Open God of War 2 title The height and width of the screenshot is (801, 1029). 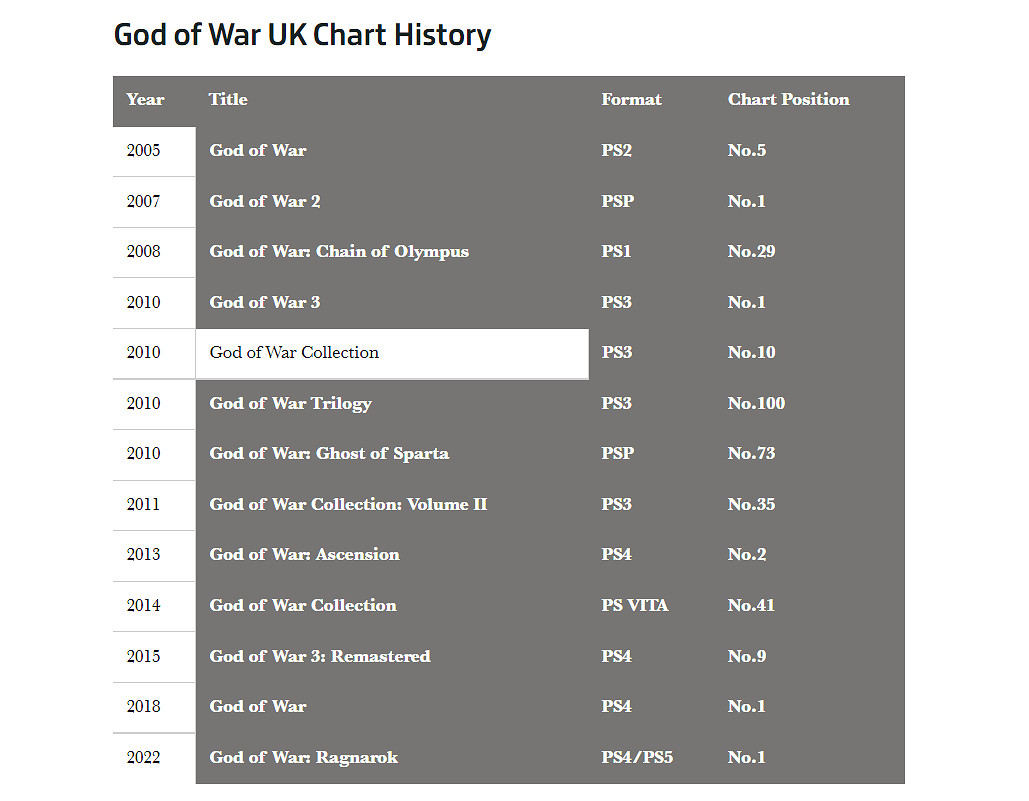pos(265,202)
